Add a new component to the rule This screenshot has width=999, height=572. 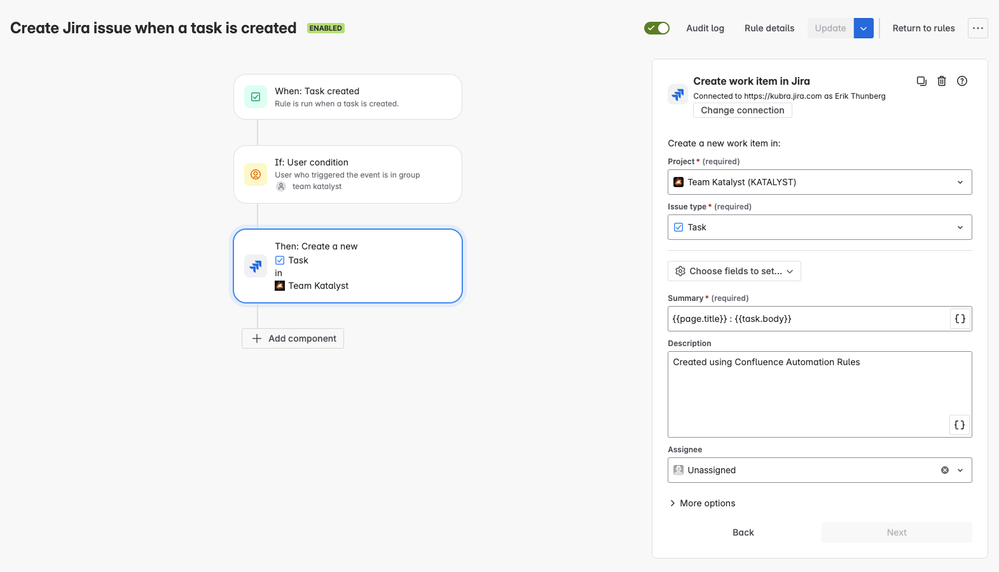tap(292, 338)
